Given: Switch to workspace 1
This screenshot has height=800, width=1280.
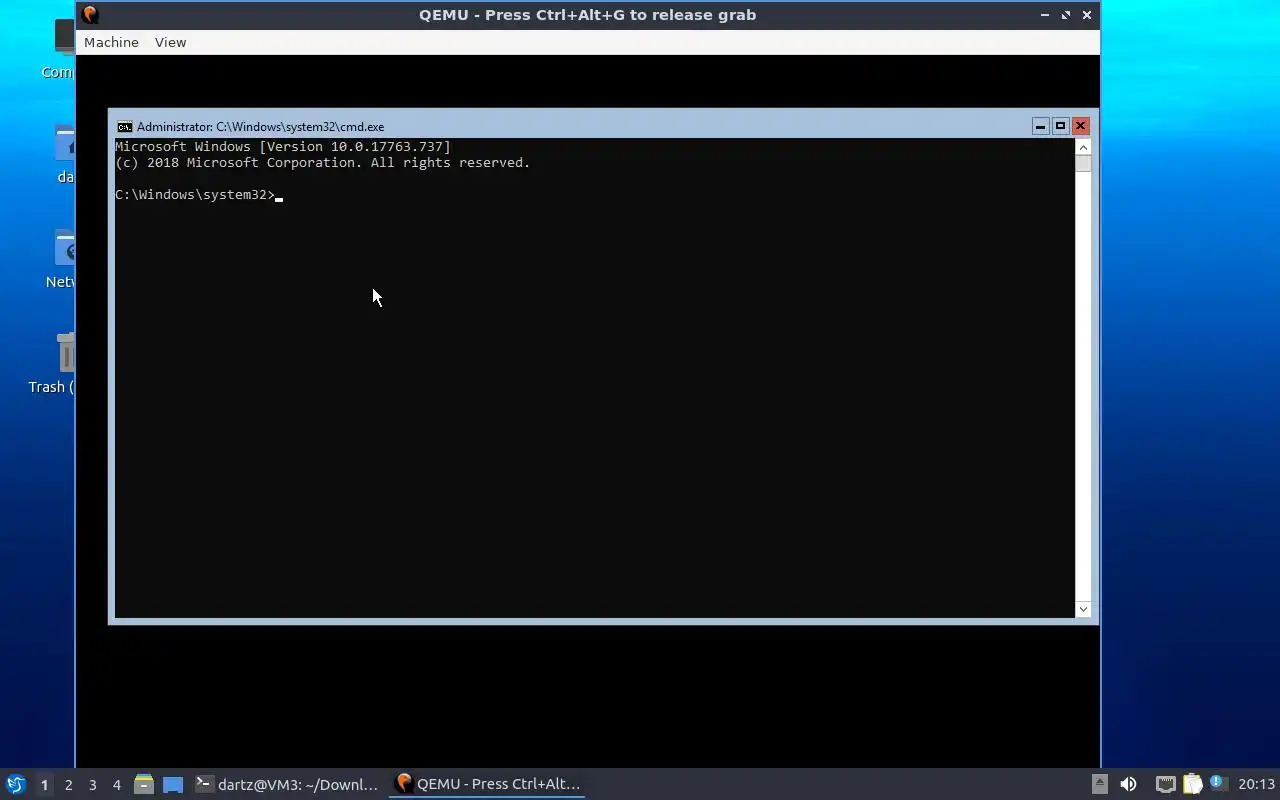Looking at the screenshot, I should (44, 785).
